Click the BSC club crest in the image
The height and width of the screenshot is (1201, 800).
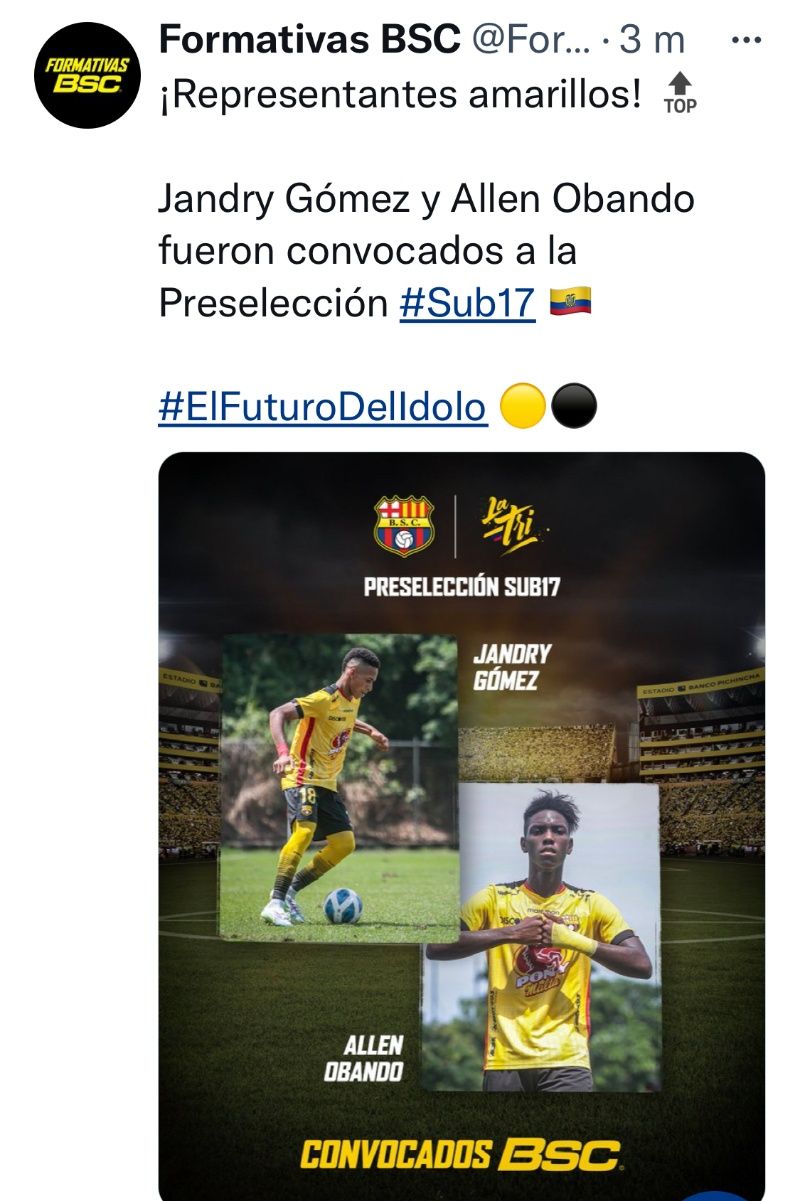[x=405, y=524]
